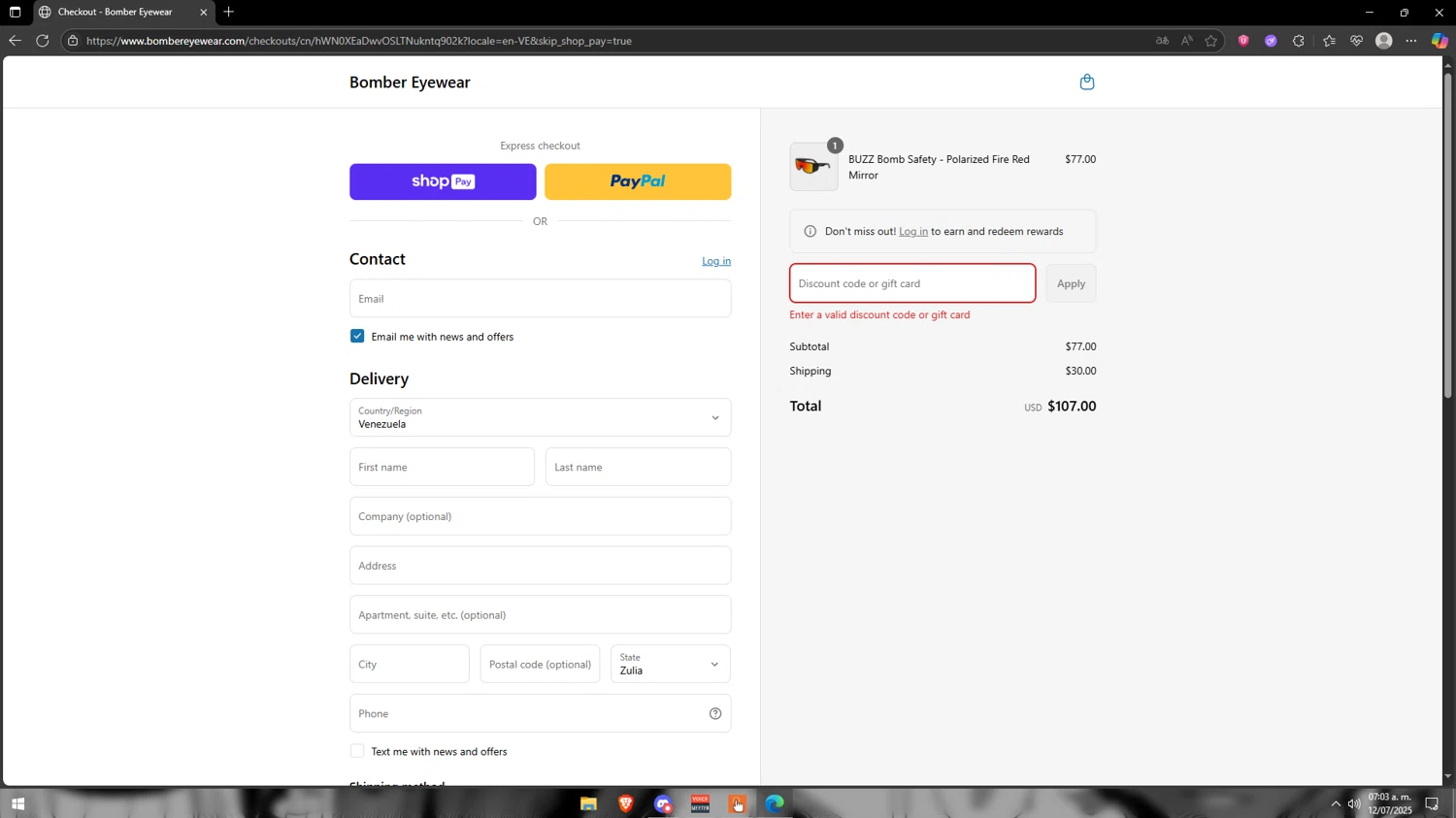Image resolution: width=1456 pixels, height=818 pixels.
Task: Open Microsoft Edge from taskbar
Action: pos(774,804)
